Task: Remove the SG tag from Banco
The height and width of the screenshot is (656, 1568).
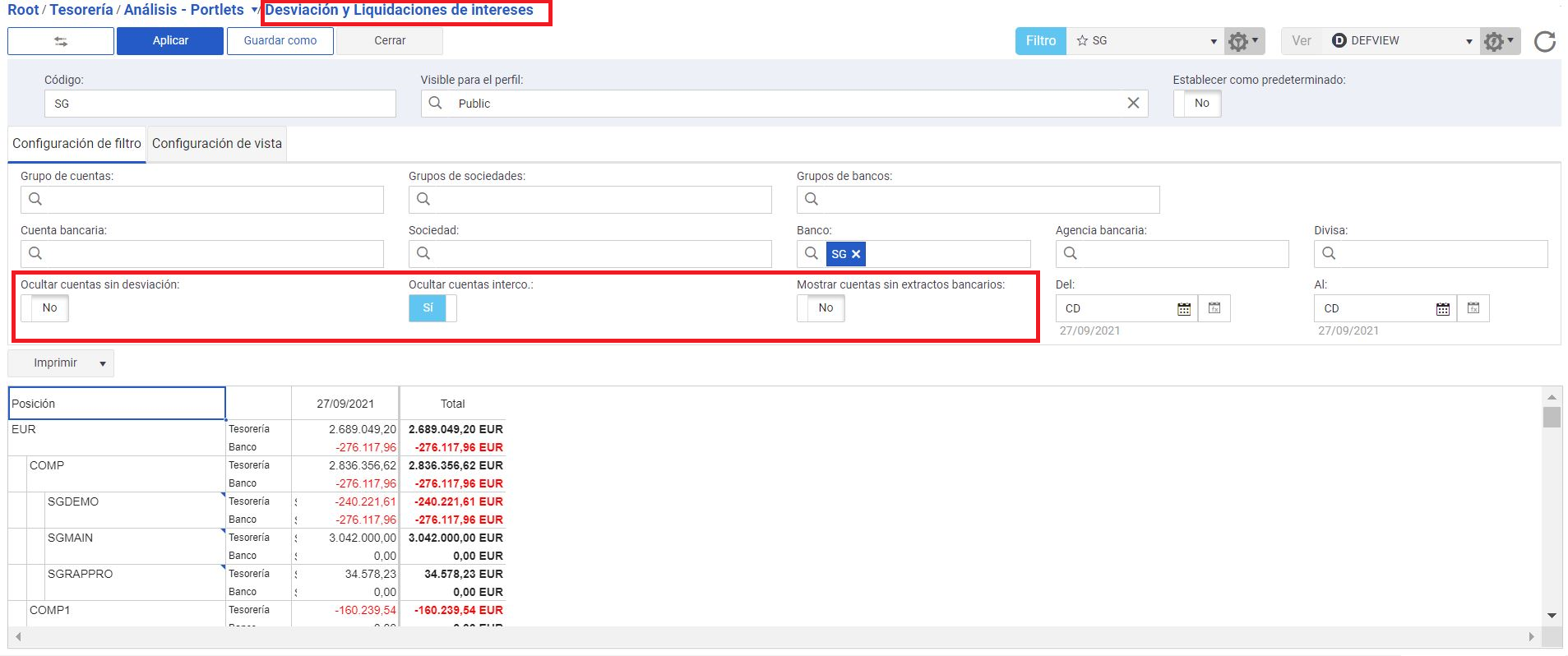Action: pos(856,254)
